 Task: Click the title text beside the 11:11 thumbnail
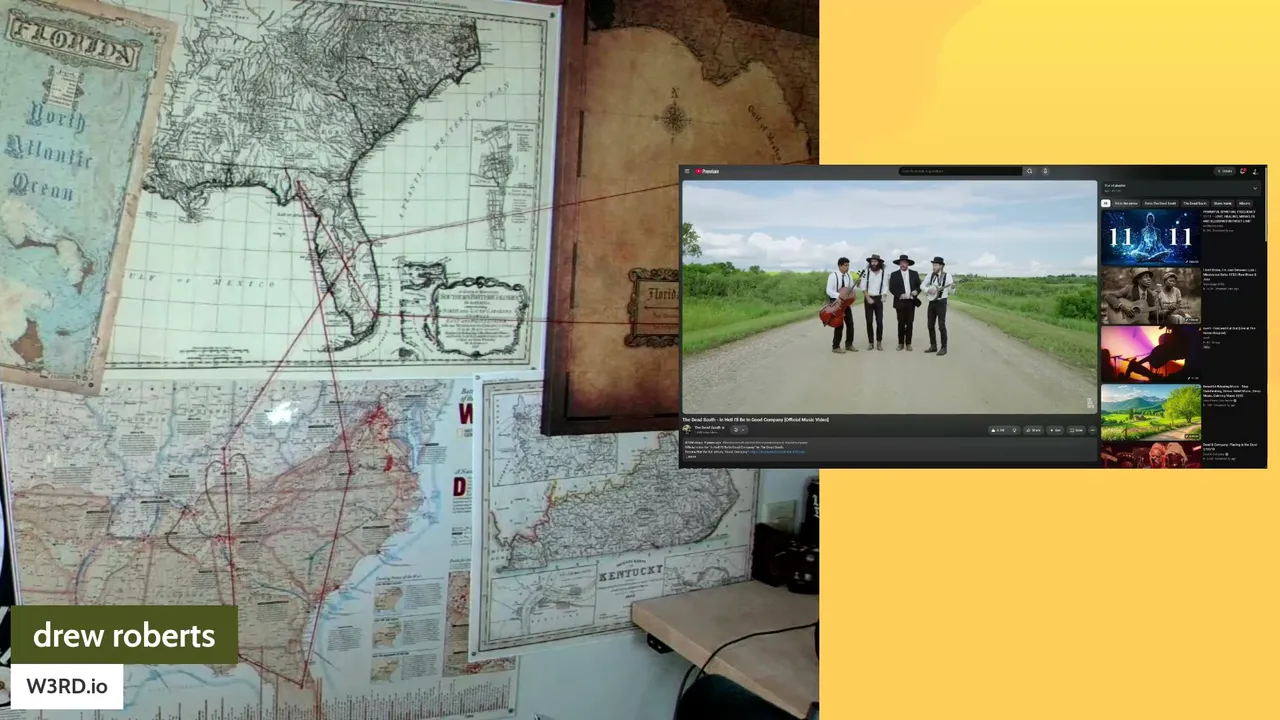1229,216
